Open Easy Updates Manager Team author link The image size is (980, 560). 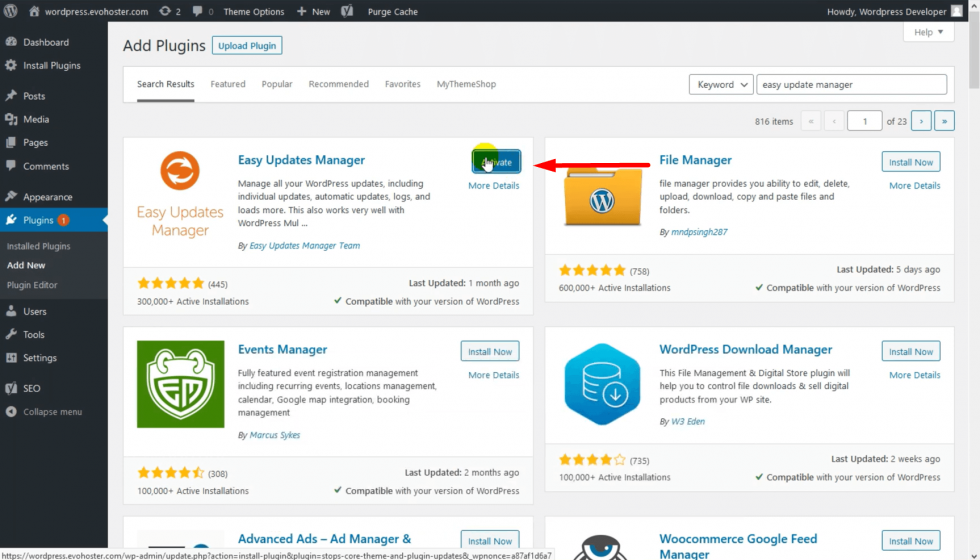304,246
